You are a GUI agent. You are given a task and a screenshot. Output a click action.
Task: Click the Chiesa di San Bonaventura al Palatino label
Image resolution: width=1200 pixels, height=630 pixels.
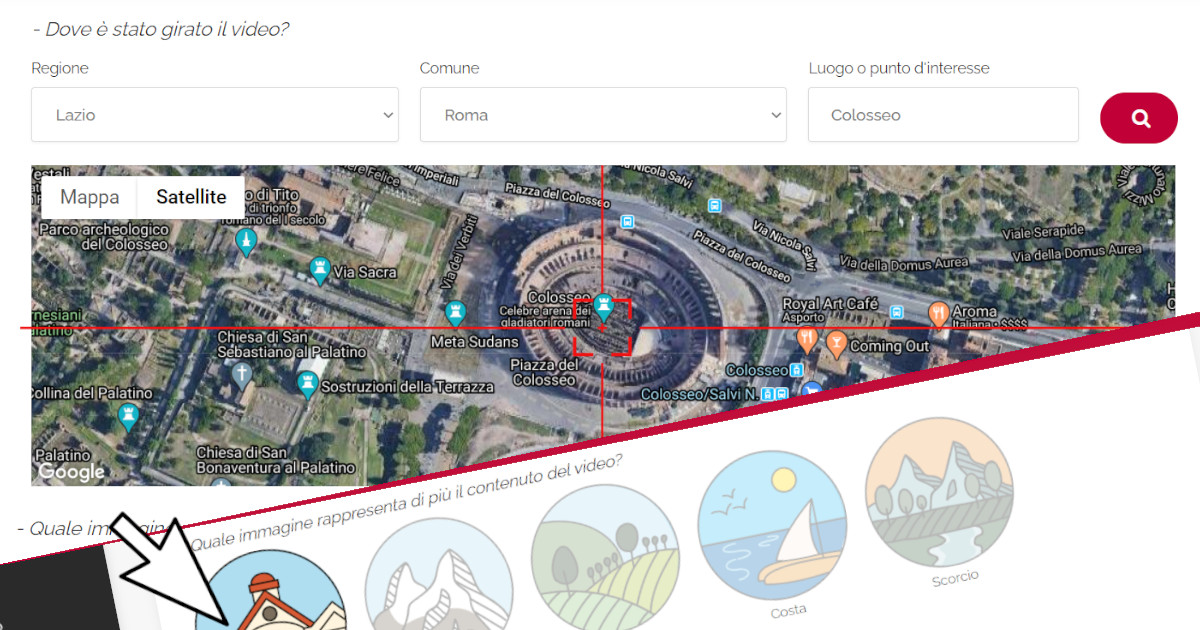coord(276,460)
